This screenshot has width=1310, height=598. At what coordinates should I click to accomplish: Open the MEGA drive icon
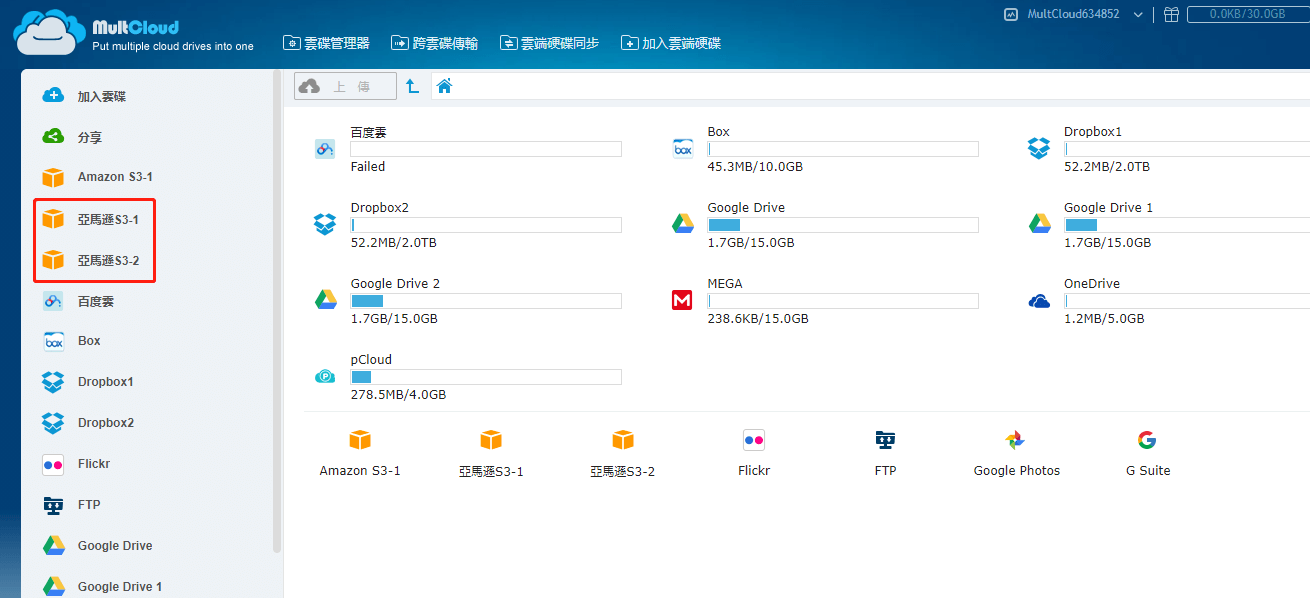tap(682, 300)
